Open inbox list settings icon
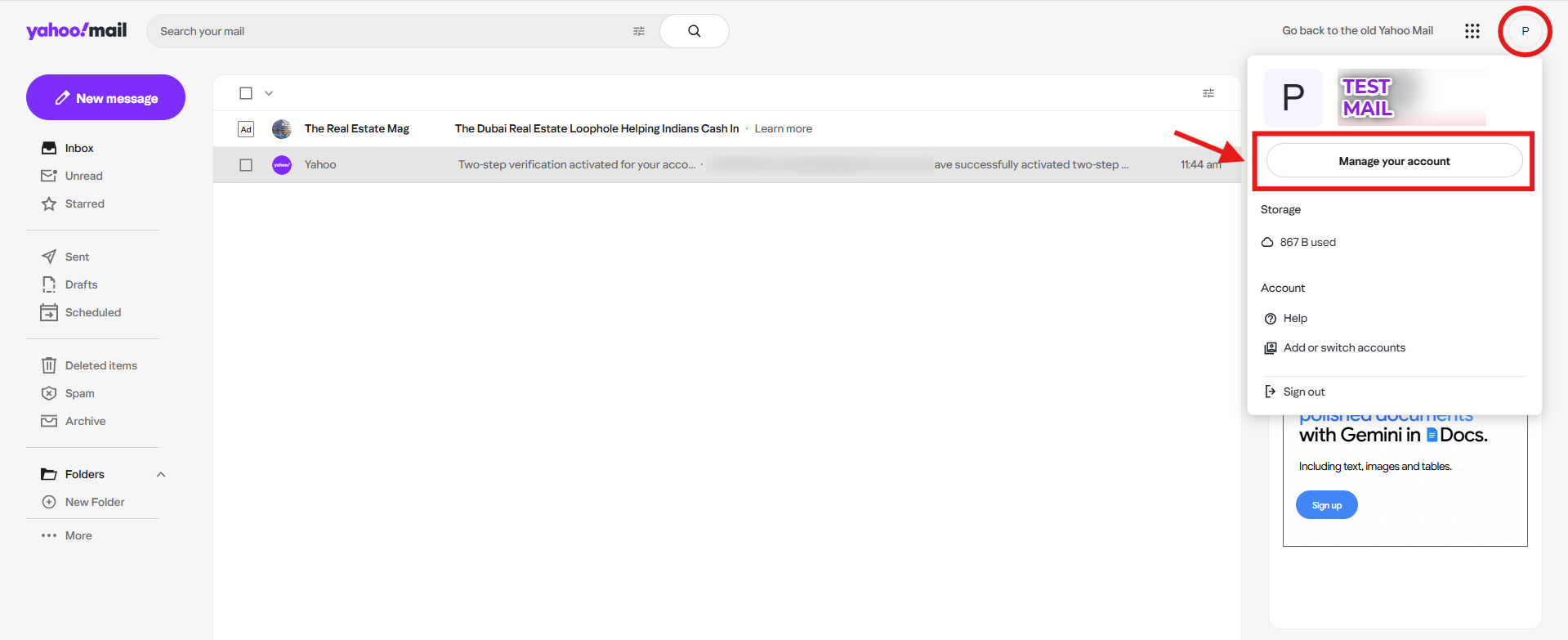The image size is (1568, 640). (x=1208, y=93)
